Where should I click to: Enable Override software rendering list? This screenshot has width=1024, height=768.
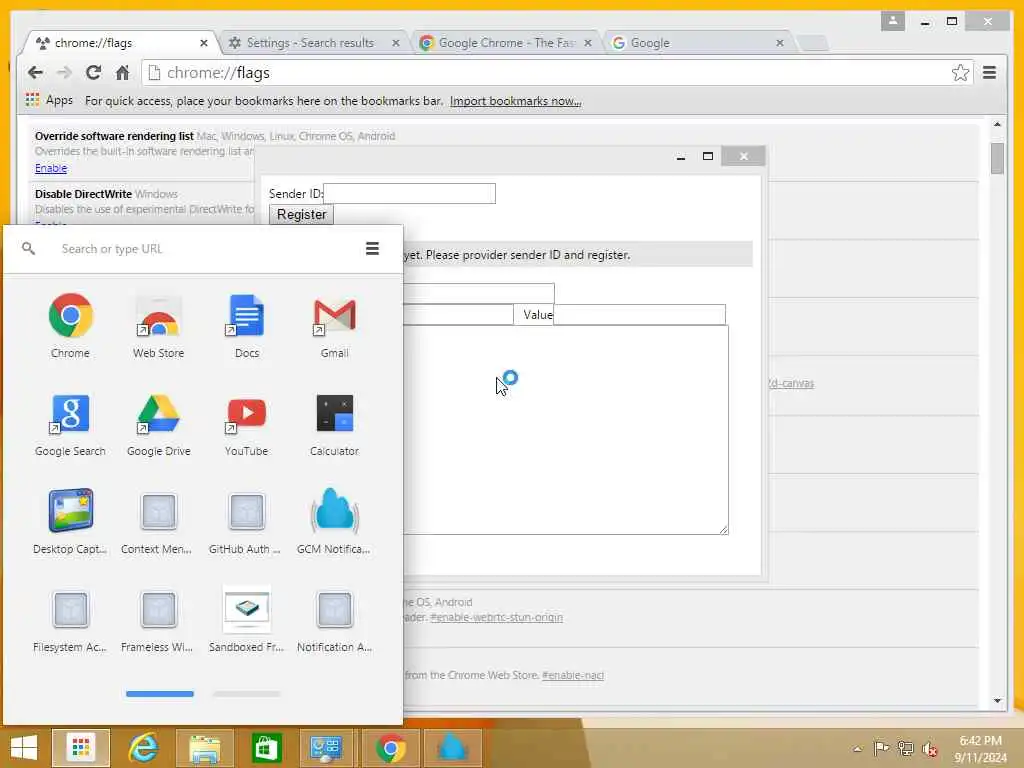pos(51,168)
